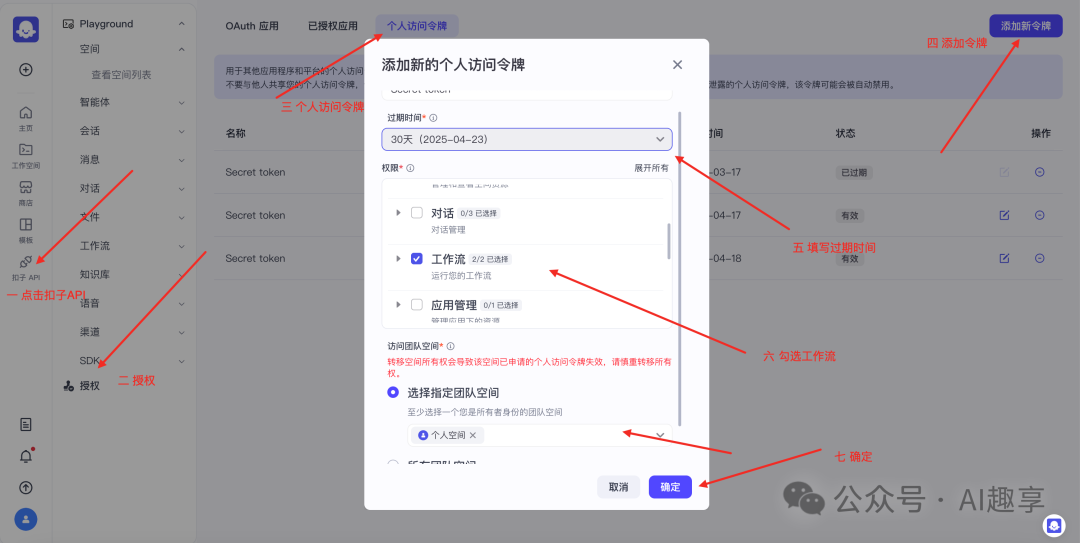Screen dimensions: 1080x543
Task: Delete the token dated 04-17
Action: [x=1039, y=215]
